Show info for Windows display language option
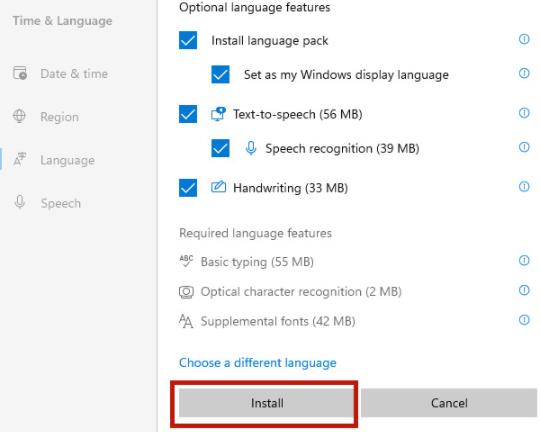The width and height of the screenshot is (540, 432). point(524,73)
